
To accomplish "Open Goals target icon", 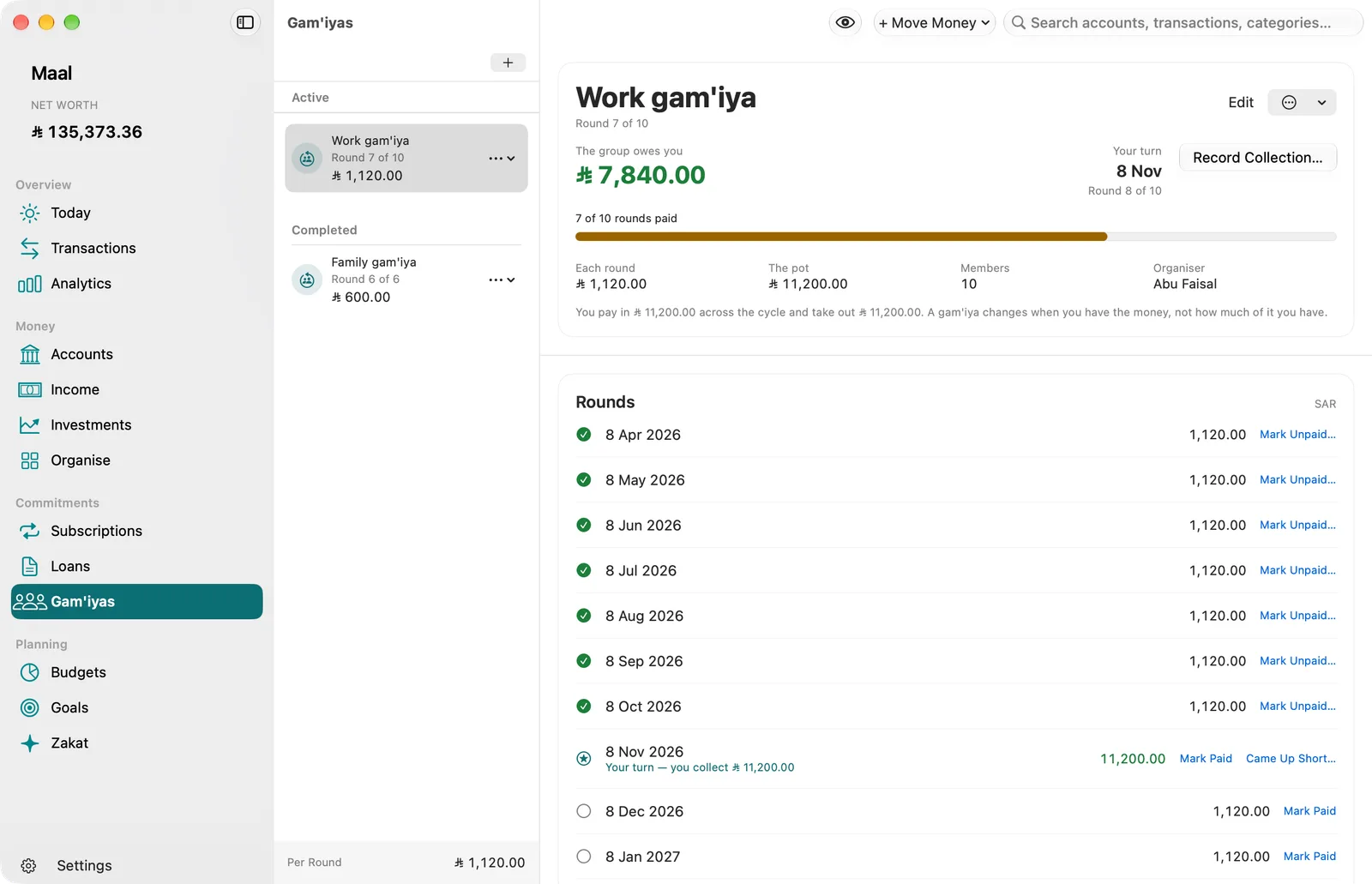I will (30, 707).
